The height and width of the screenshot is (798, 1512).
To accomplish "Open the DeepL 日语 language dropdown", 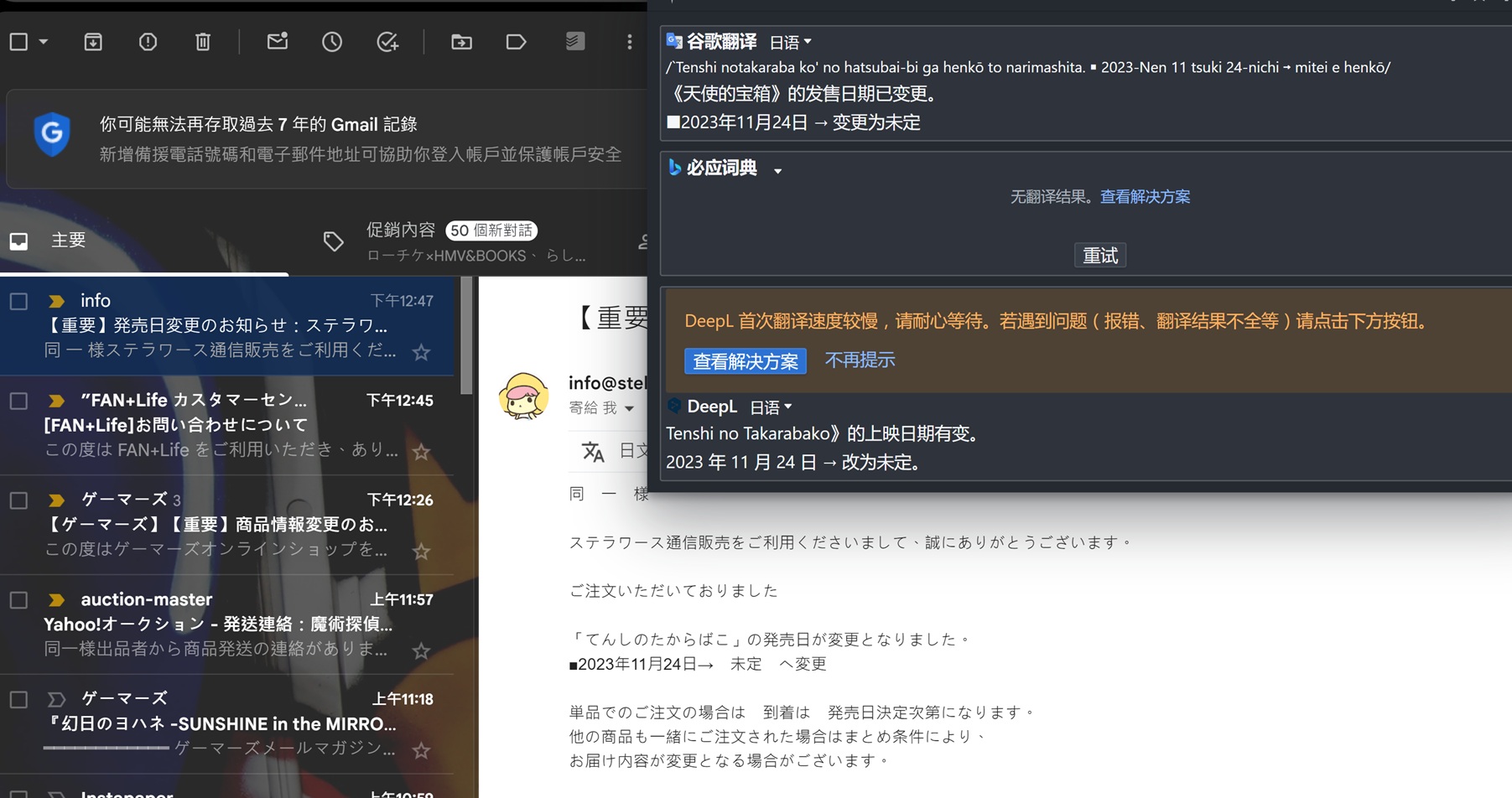I will 770,407.
